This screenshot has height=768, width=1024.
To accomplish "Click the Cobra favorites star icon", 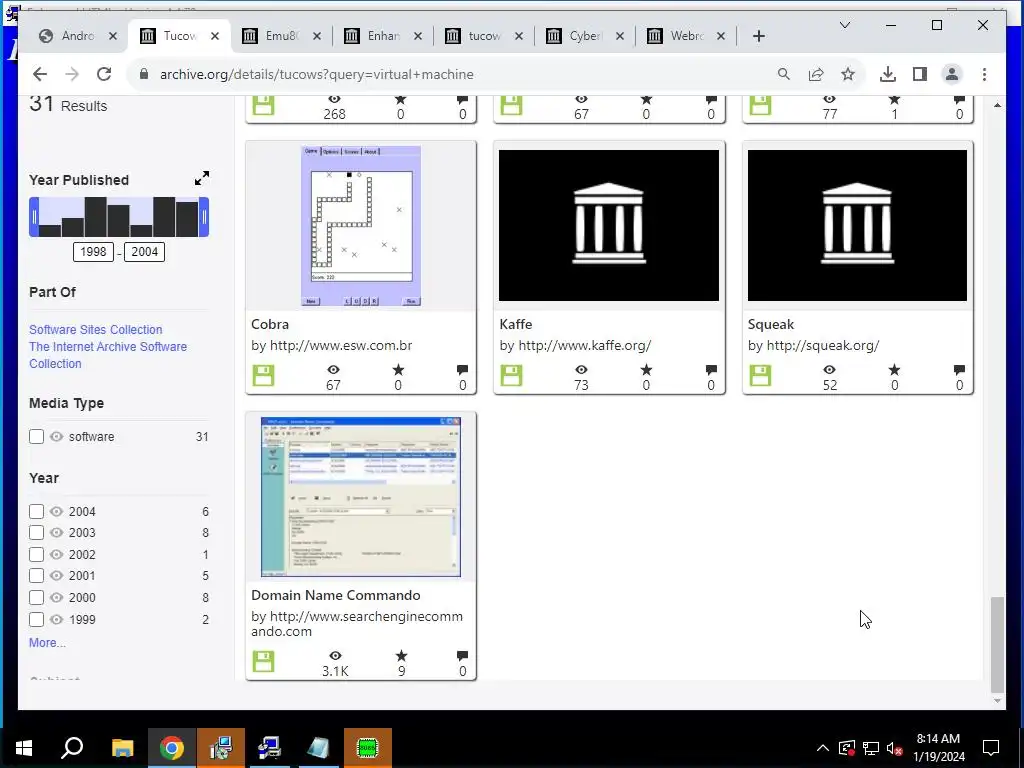I will [x=398, y=370].
